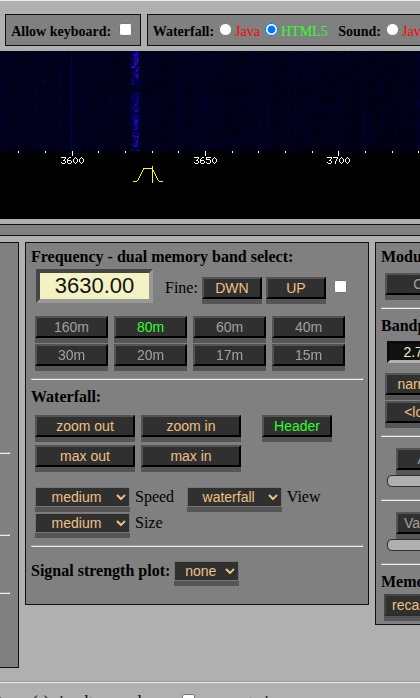The width and height of the screenshot is (420, 698).
Task: Open the Speed dropdown
Action: pos(83,497)
